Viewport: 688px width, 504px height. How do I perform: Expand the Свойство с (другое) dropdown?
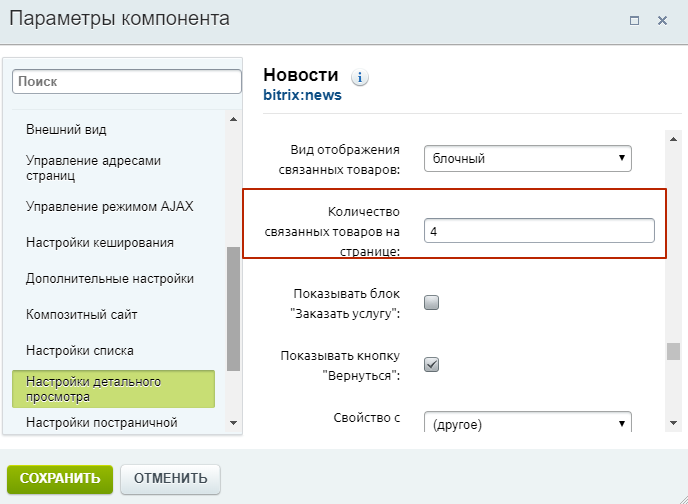527,423
